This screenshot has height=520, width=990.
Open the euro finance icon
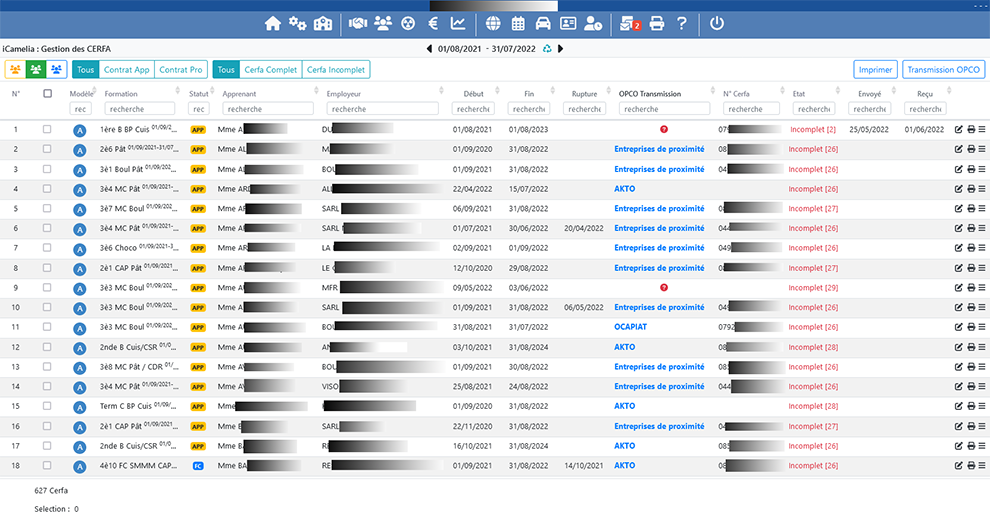[433, 24]
